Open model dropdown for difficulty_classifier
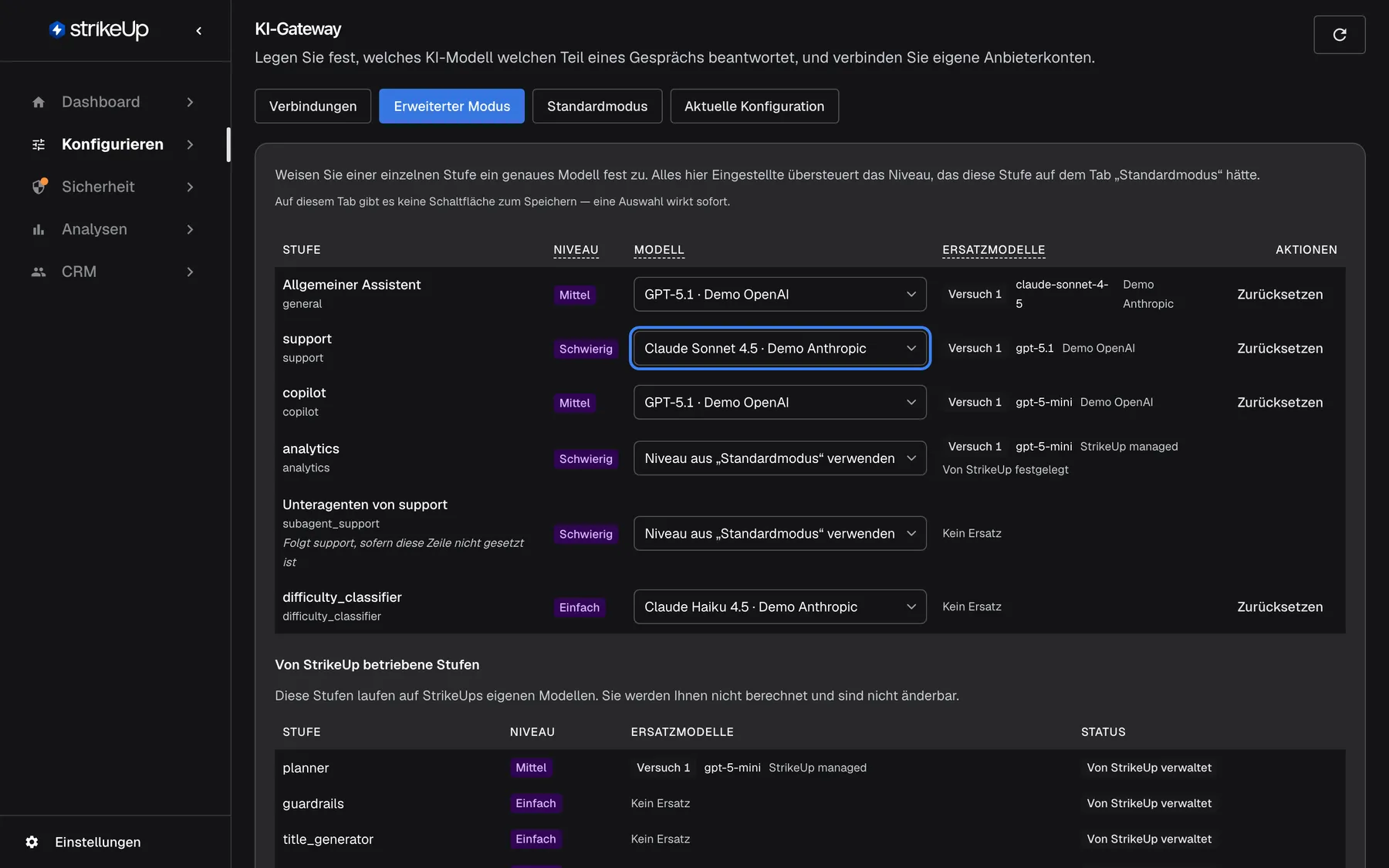 click(x=779, y=606)
